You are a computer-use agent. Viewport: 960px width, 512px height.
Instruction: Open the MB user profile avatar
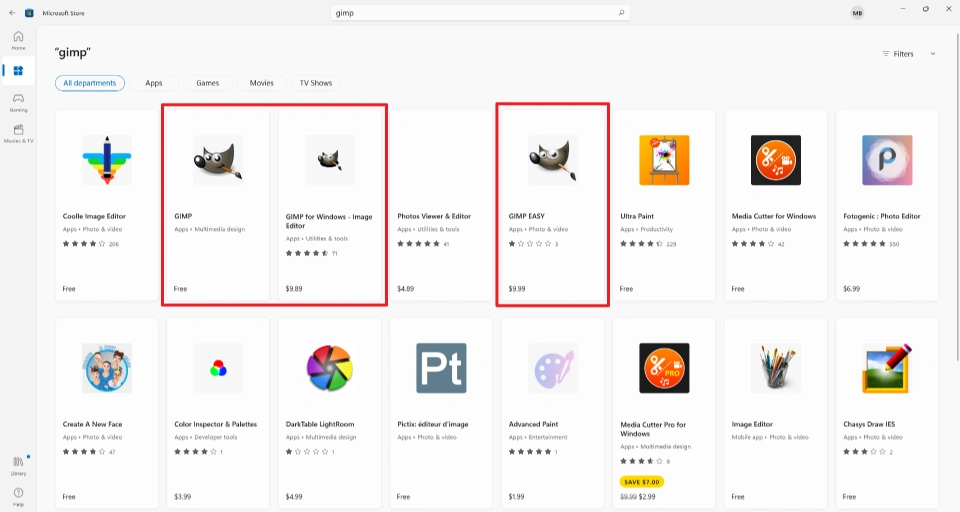click(x=857, y=13)
